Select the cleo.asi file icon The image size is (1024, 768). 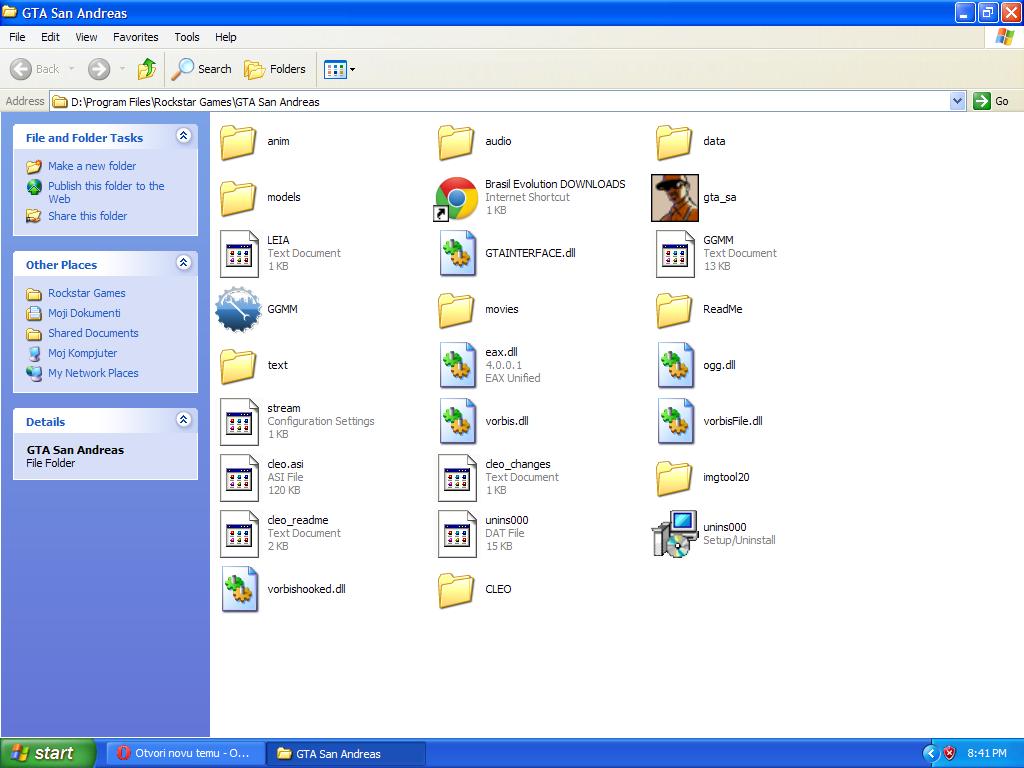tap(238, 478)
